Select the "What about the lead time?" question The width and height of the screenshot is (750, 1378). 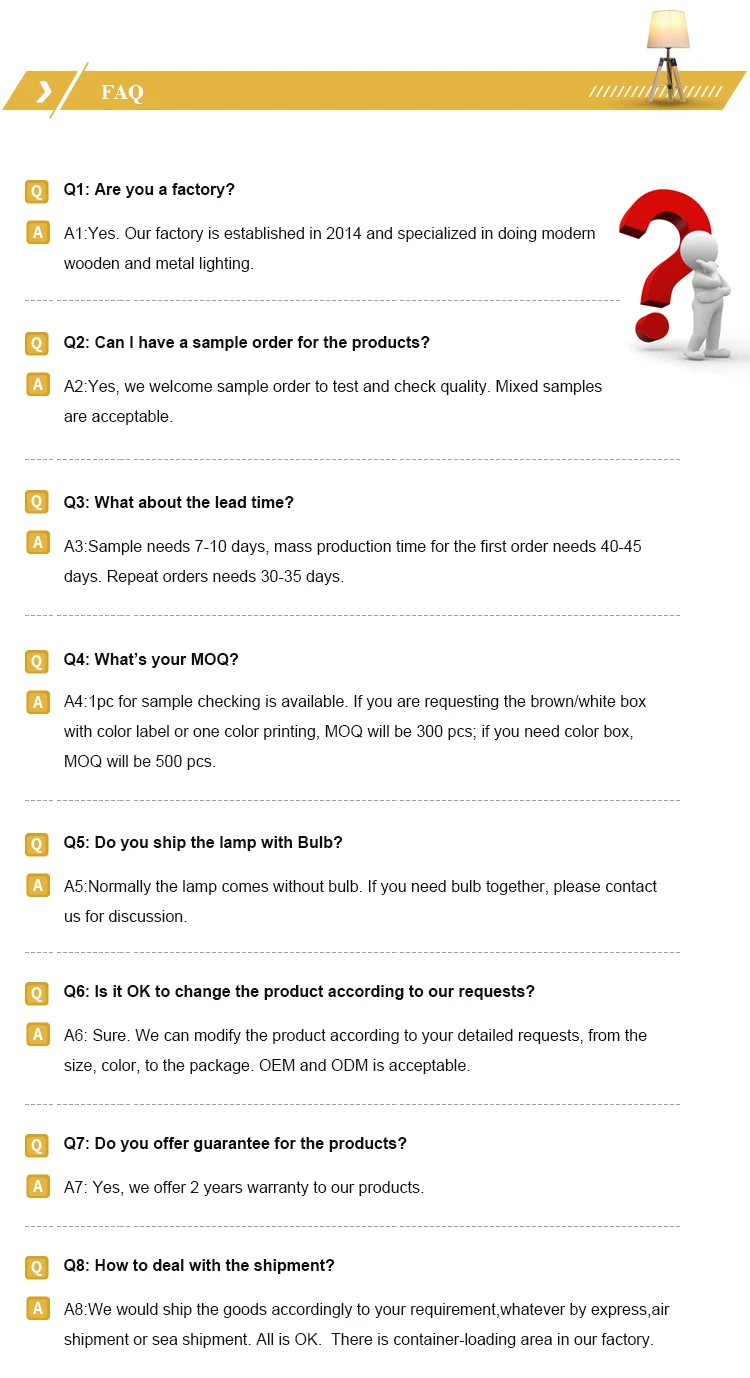click(179, 502)
